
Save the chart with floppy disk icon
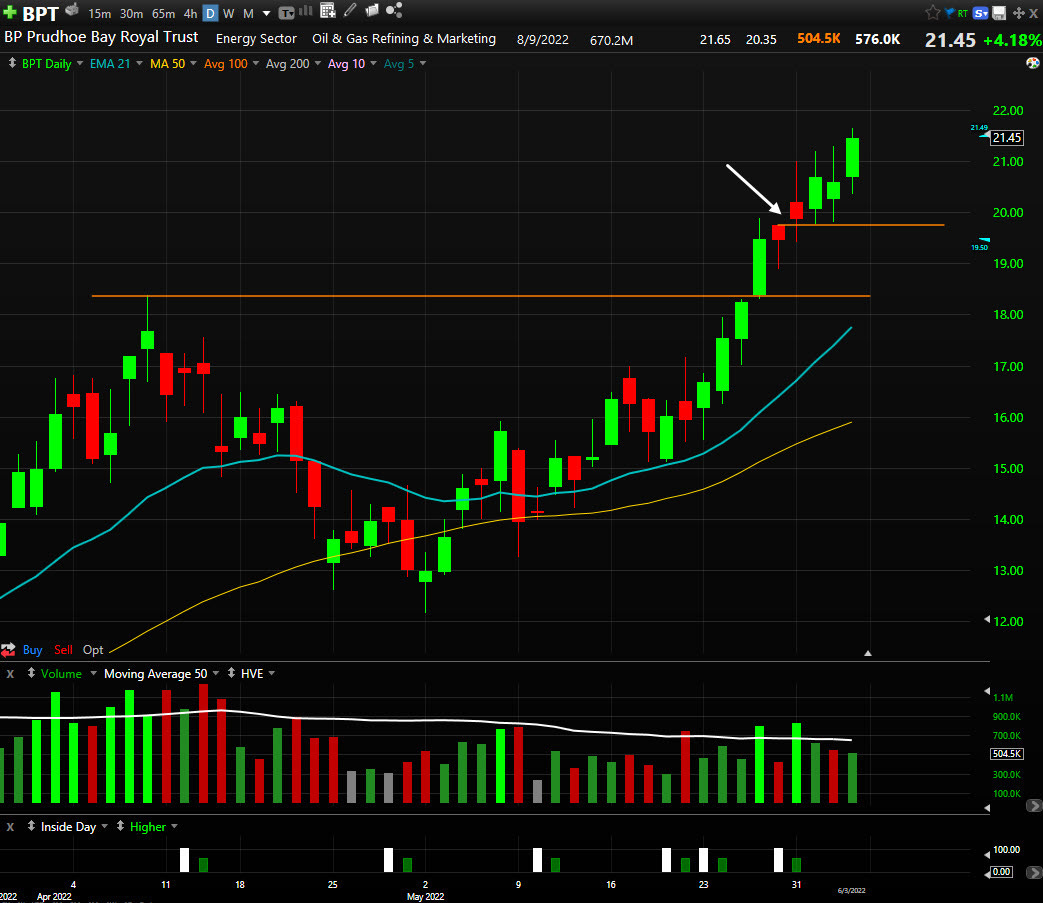999,13
